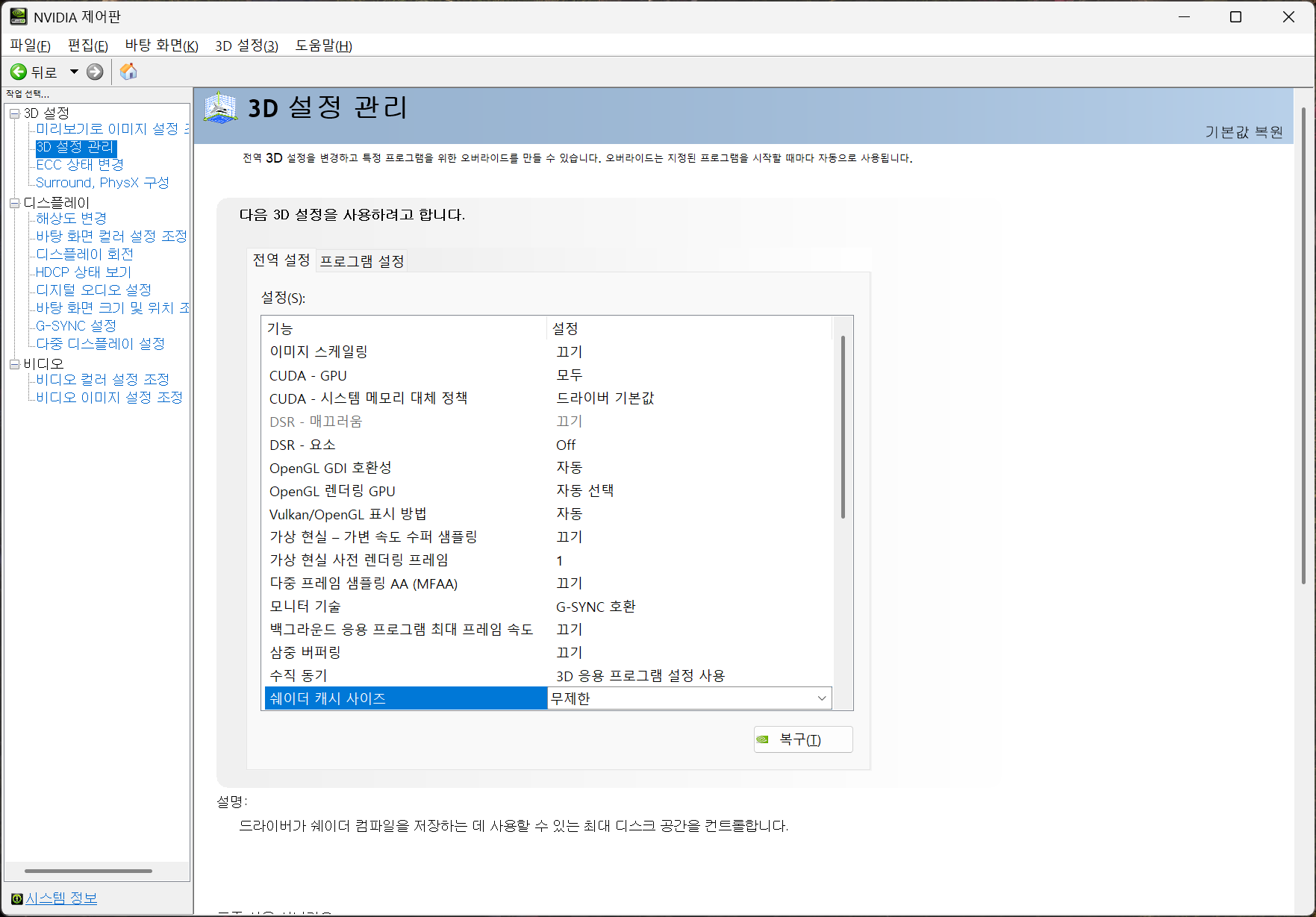The image size is (1316, 917).
Task: Open 디스플레이 회전 page
Action: point(84,254)
